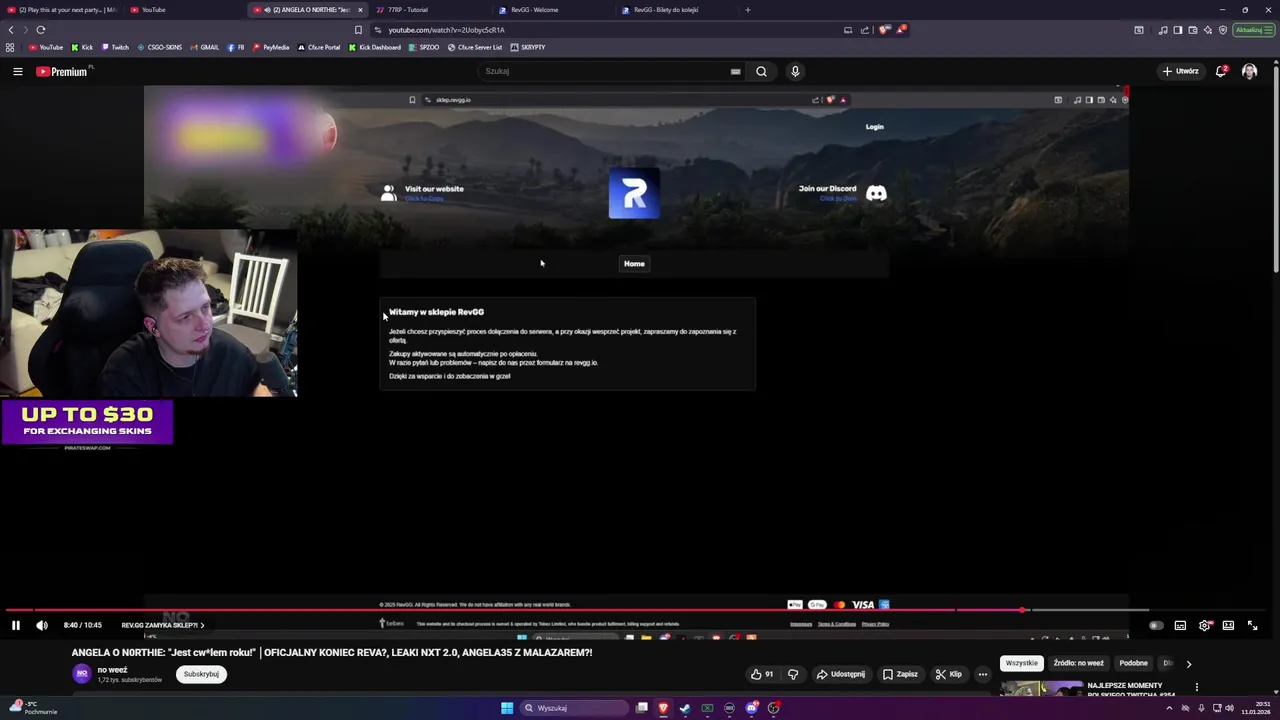Open chapter REV.GG ZAMYKA SKLEP?!

(162, 625)
